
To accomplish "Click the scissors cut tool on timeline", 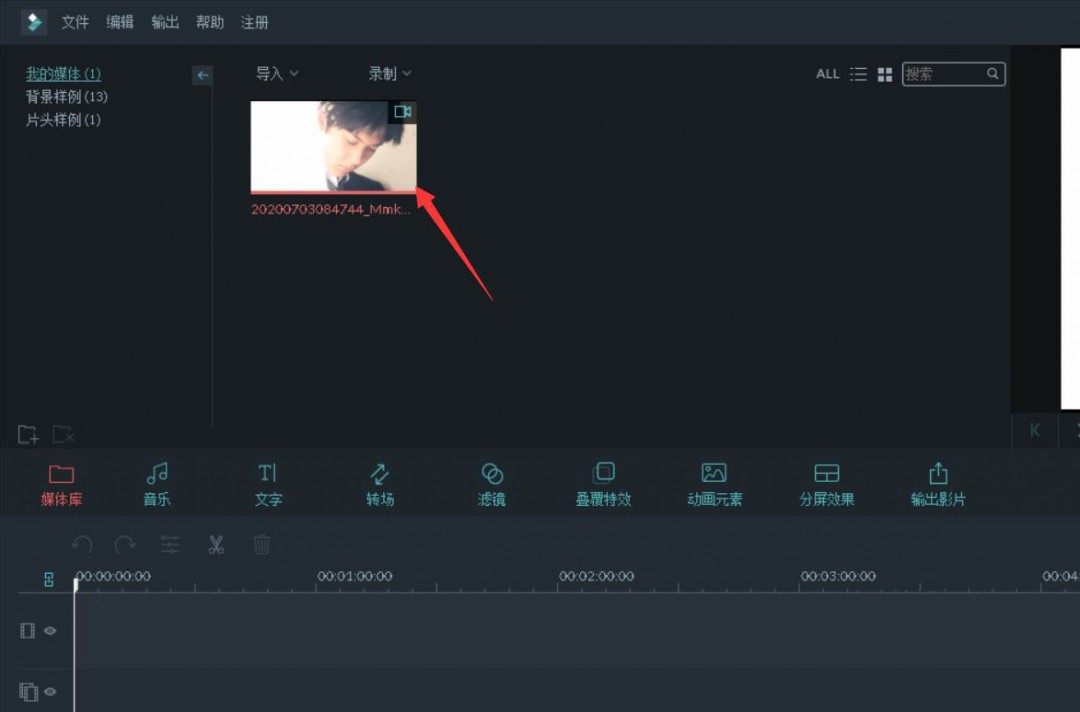I will click(215, 545).
